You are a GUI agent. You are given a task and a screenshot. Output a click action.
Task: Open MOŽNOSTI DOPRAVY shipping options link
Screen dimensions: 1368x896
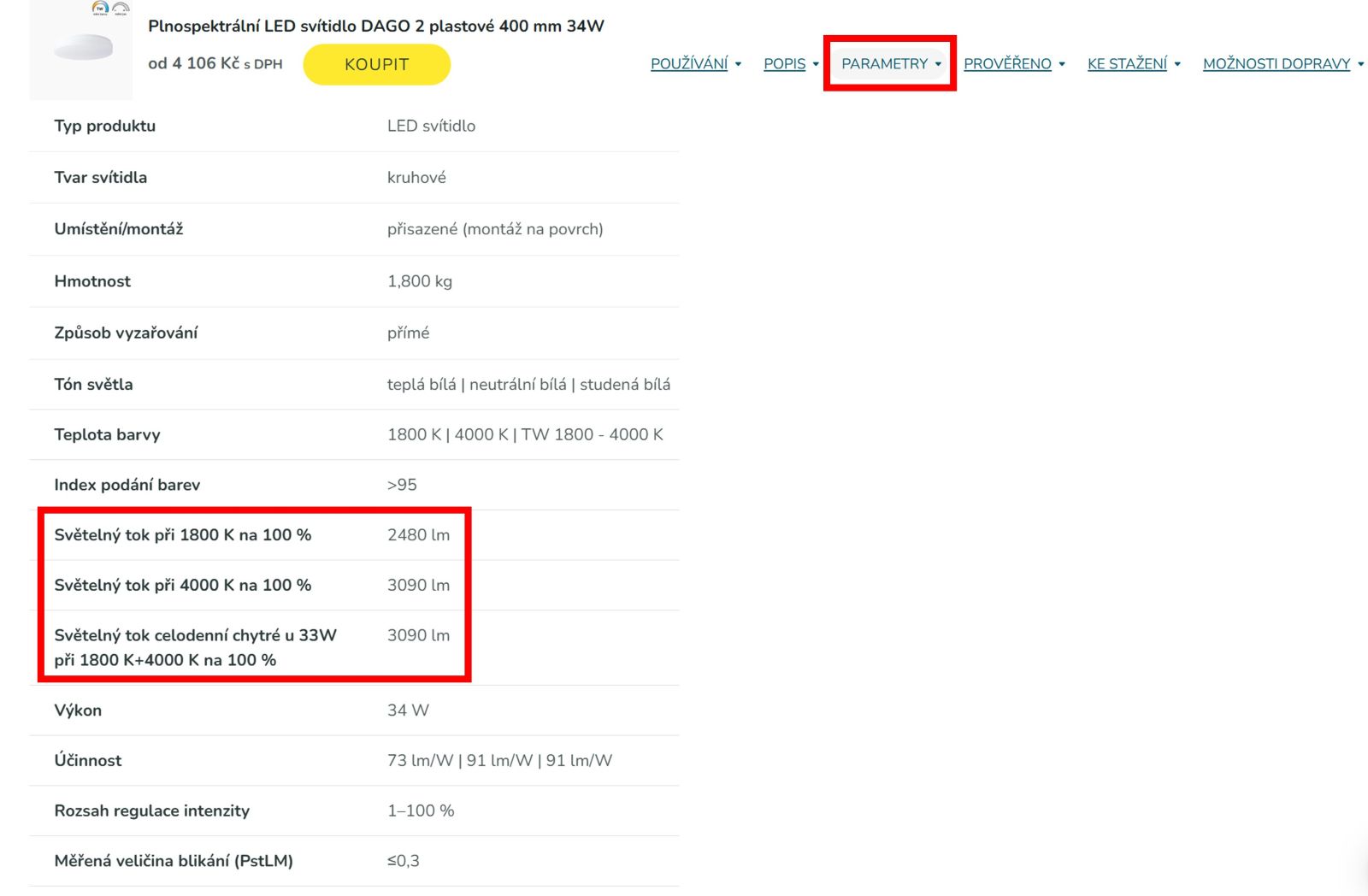click(1277, 64)
